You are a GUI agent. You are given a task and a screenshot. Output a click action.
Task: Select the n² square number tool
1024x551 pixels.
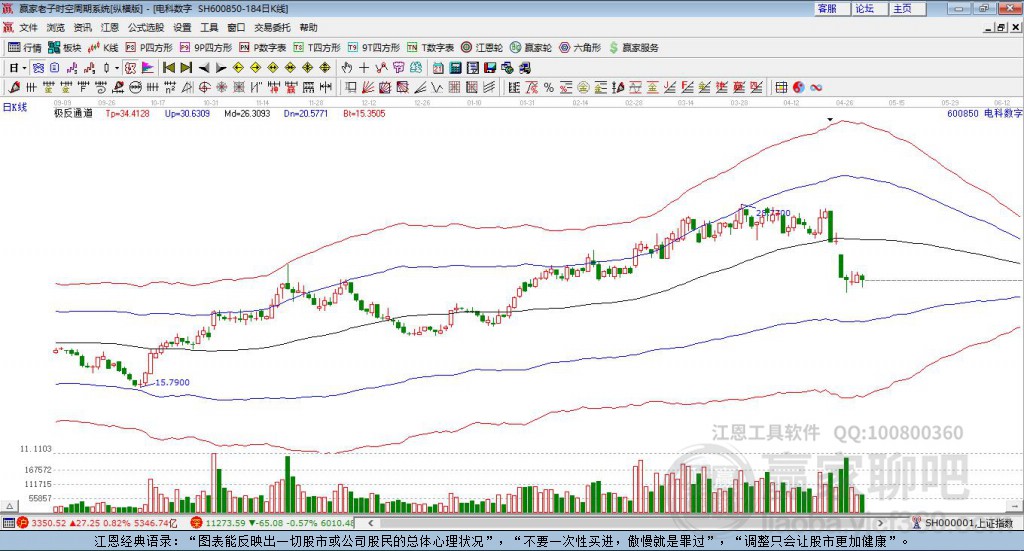[170, 87]
